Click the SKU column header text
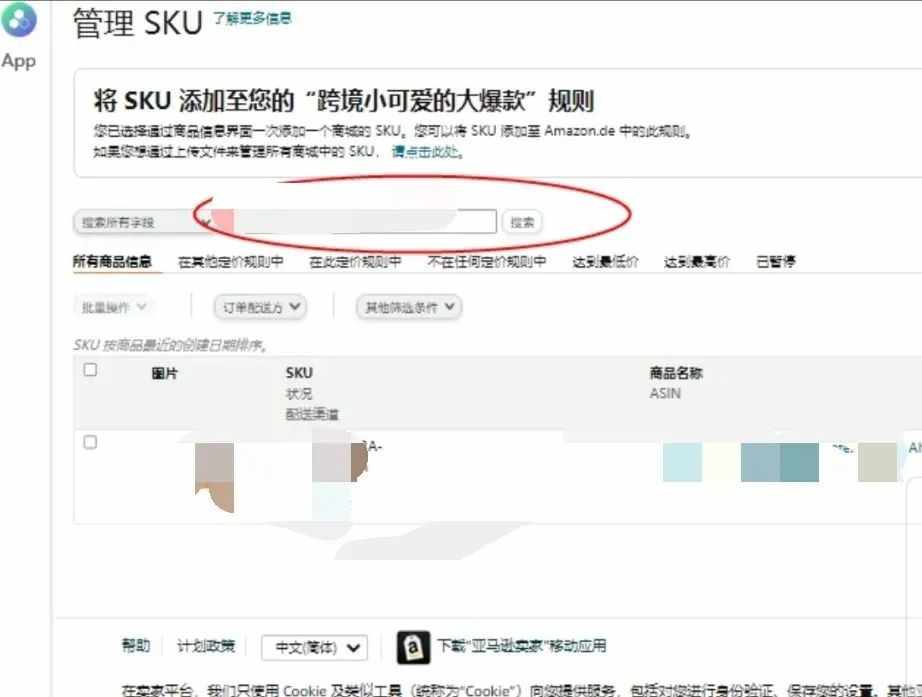922x697 pixels. (x=299, y=373)
